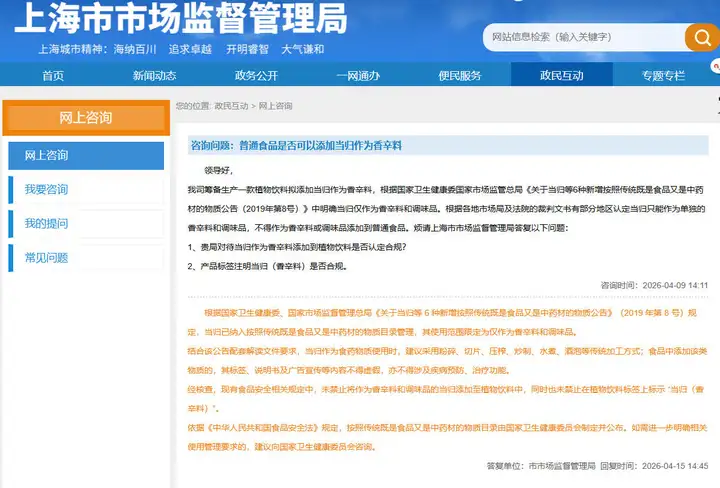
Task: Click the 咨询问题 title heading
Action: [x=296, y=146]
